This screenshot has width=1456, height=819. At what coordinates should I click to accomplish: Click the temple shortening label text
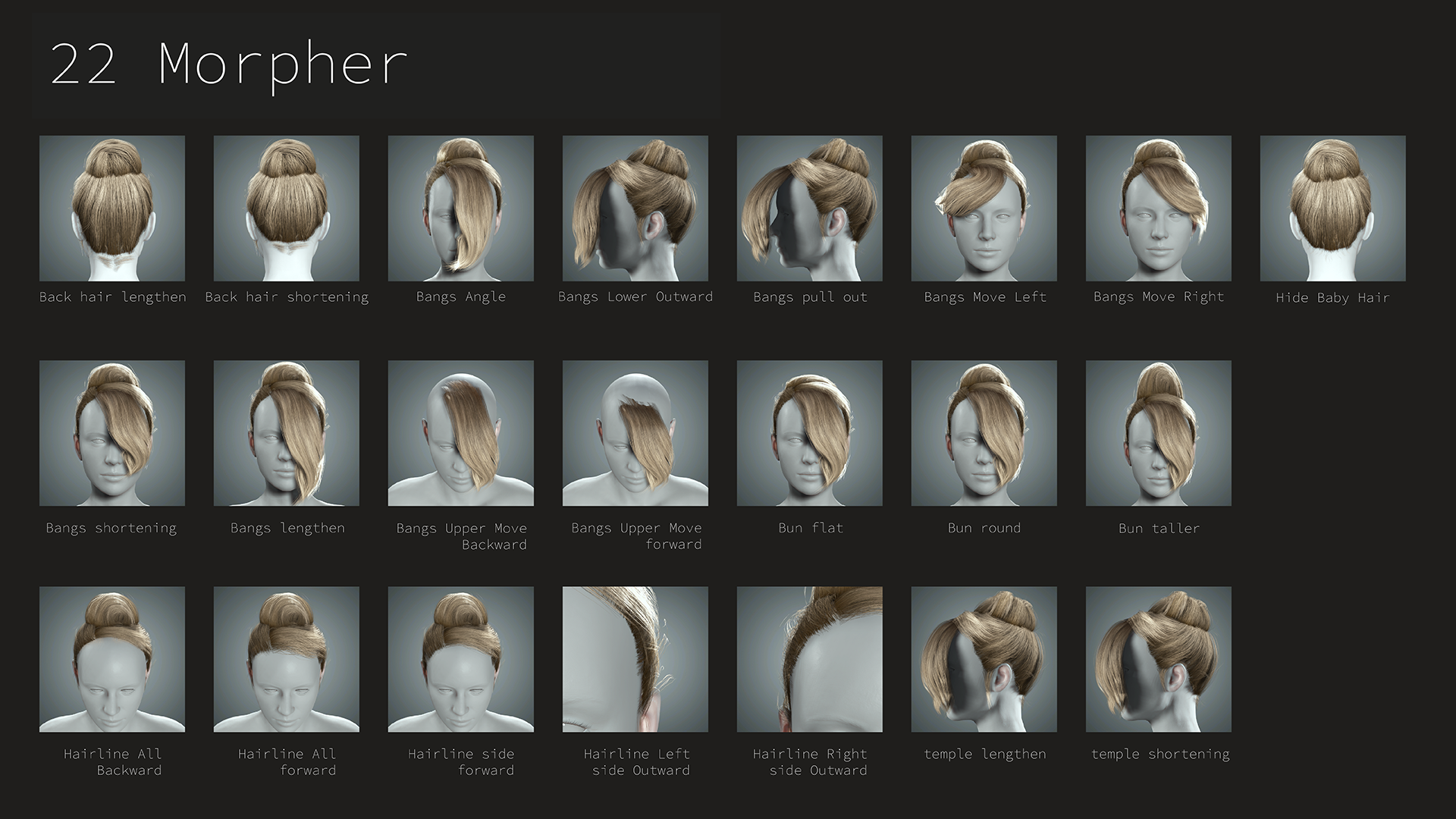tap(1160, 755)
